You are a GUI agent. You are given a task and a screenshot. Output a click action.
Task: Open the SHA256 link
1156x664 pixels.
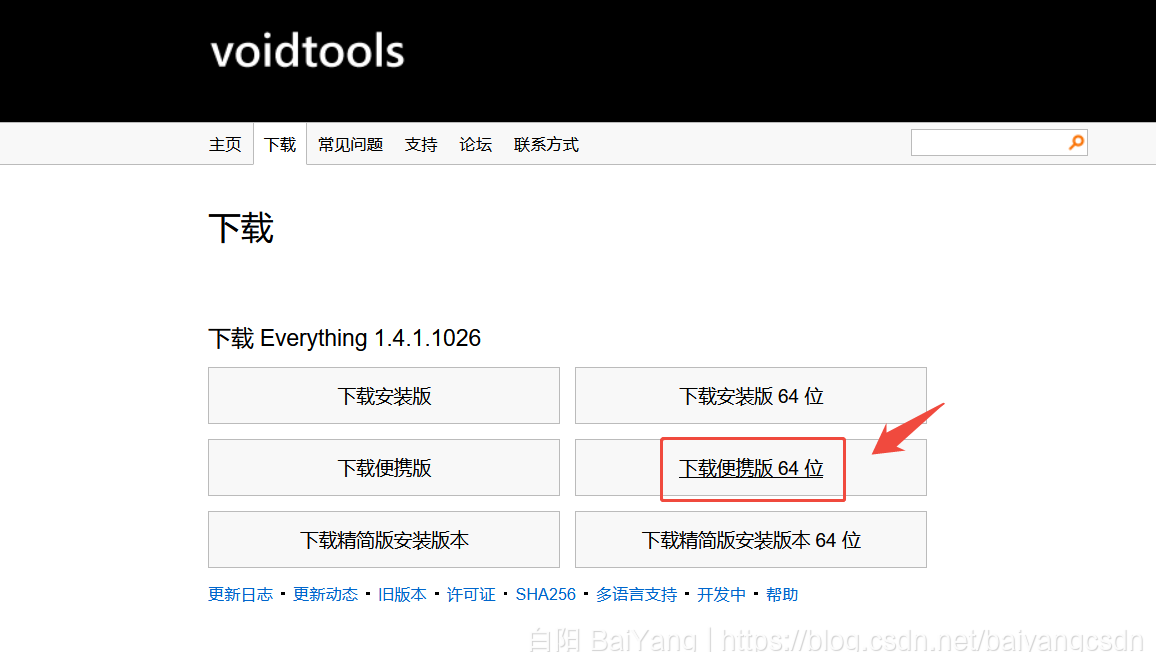(x=546, y=595)
